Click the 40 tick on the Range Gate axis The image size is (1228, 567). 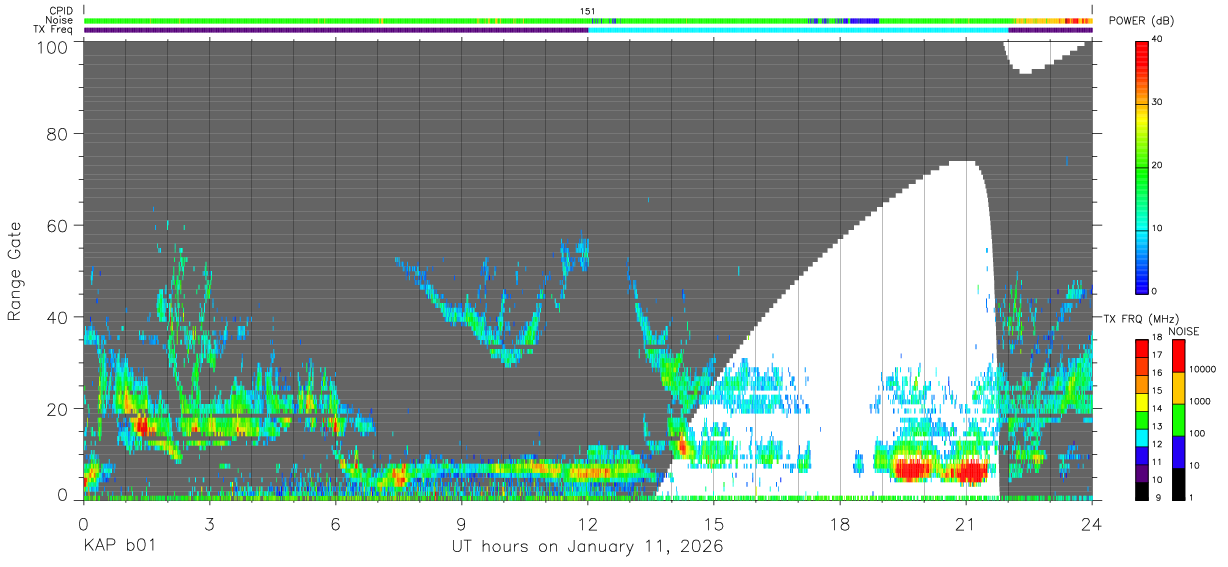(58, 317)
